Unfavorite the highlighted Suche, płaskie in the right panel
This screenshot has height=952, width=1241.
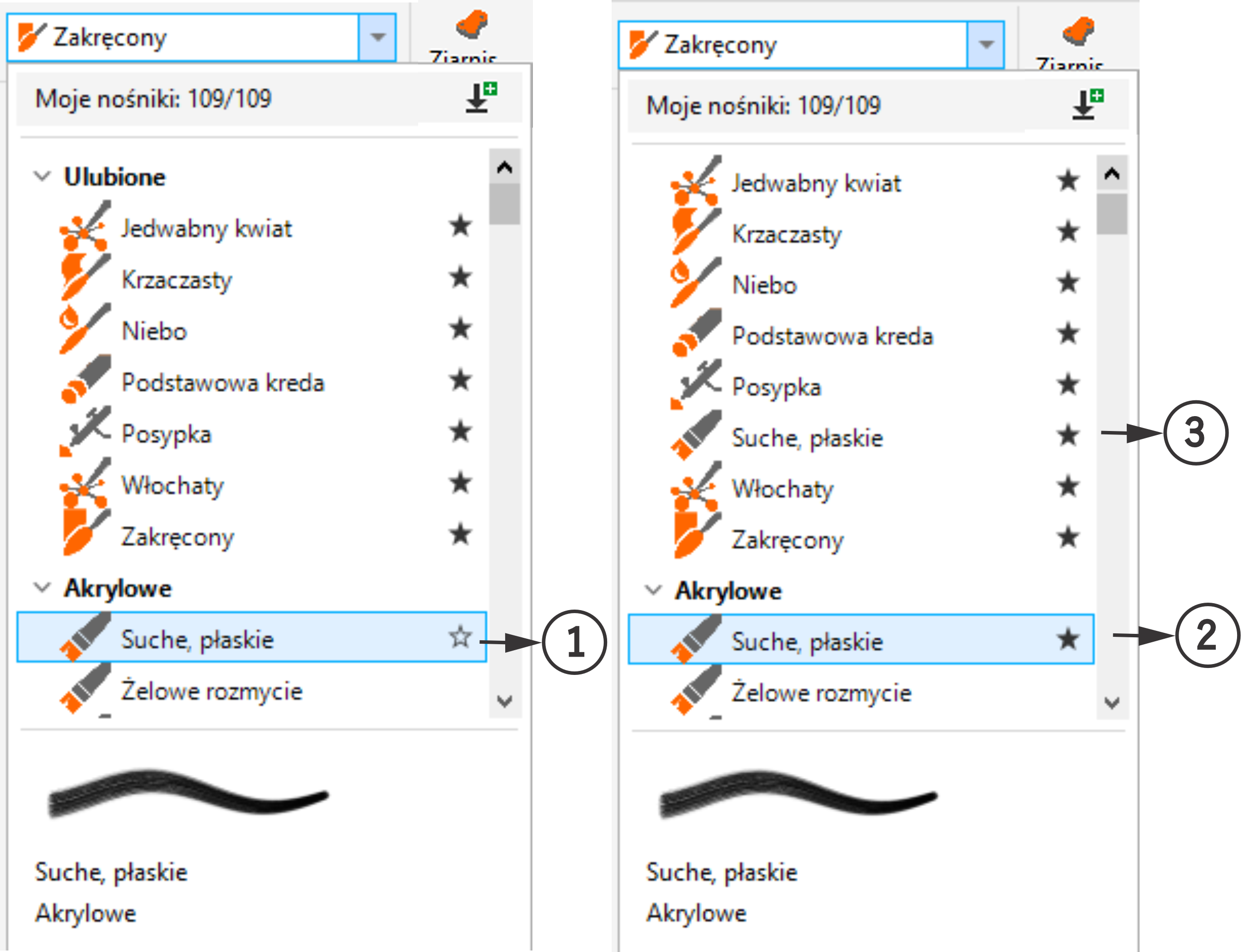[x=1068, y=639]
